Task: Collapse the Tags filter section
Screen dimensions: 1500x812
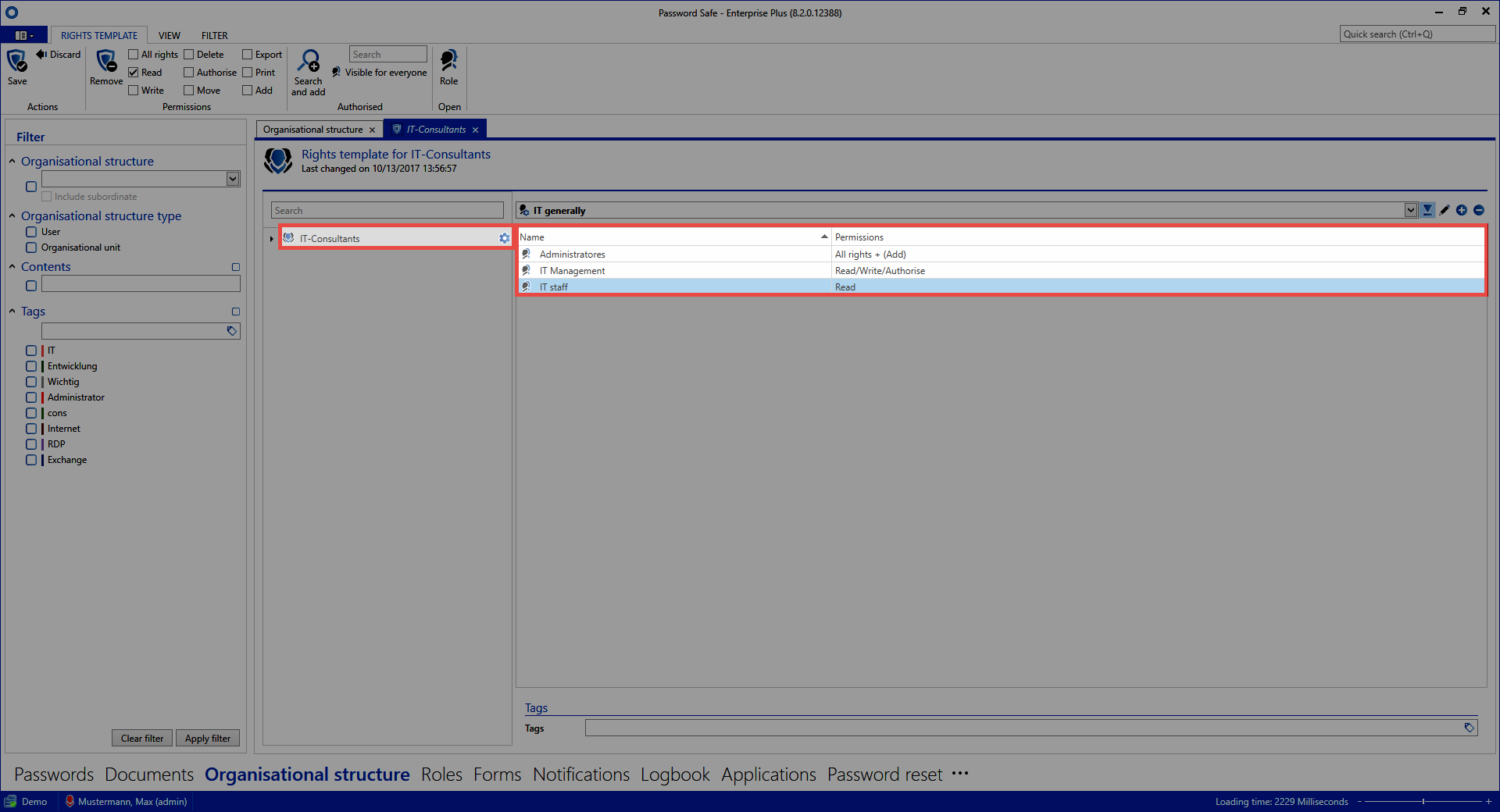Action: (12, 312)
